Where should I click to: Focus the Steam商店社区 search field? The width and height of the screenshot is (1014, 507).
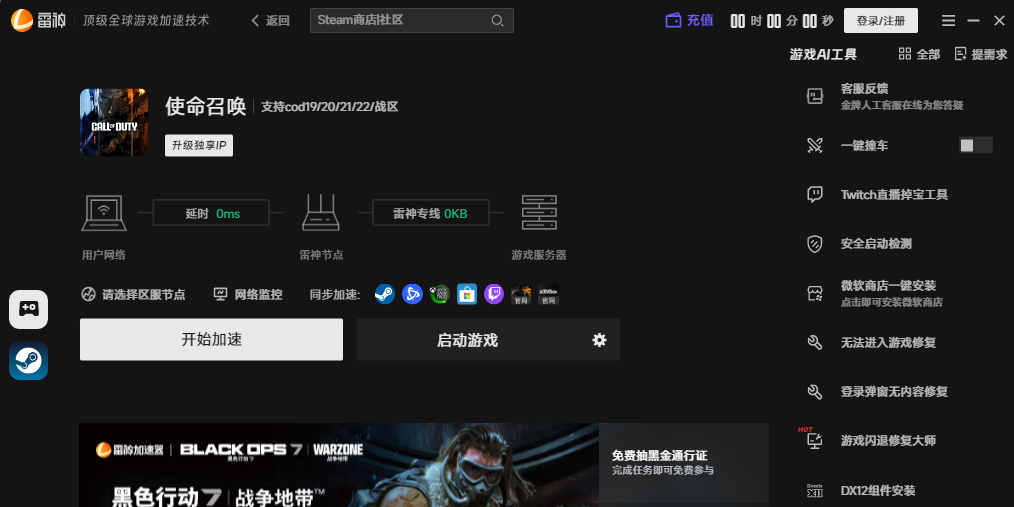coord(411,21)
